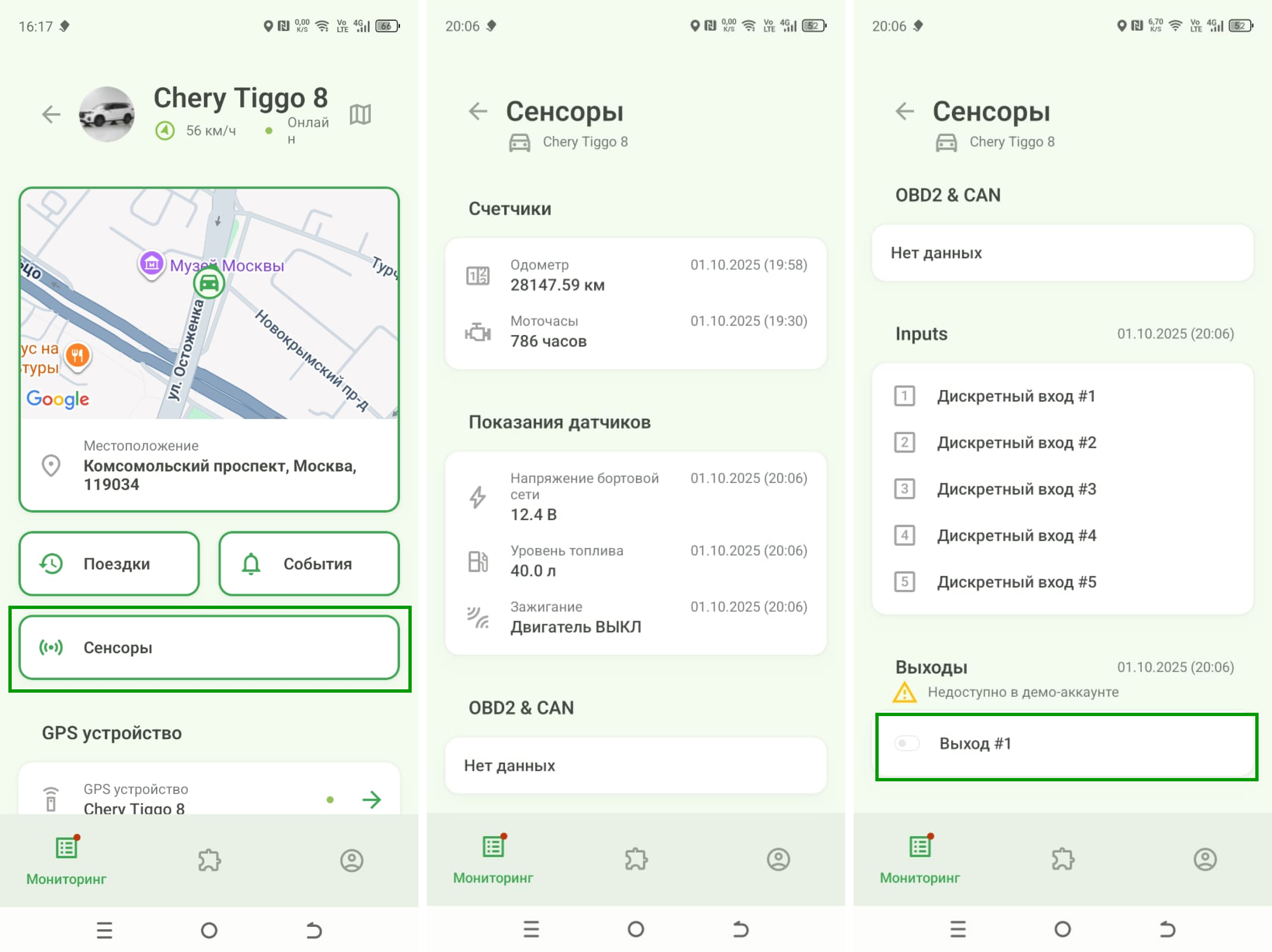The height and width of the screenshot is (952, 1272).
Task: Tap the puzzle-piece tab in the middle screen
Action: 636,860
